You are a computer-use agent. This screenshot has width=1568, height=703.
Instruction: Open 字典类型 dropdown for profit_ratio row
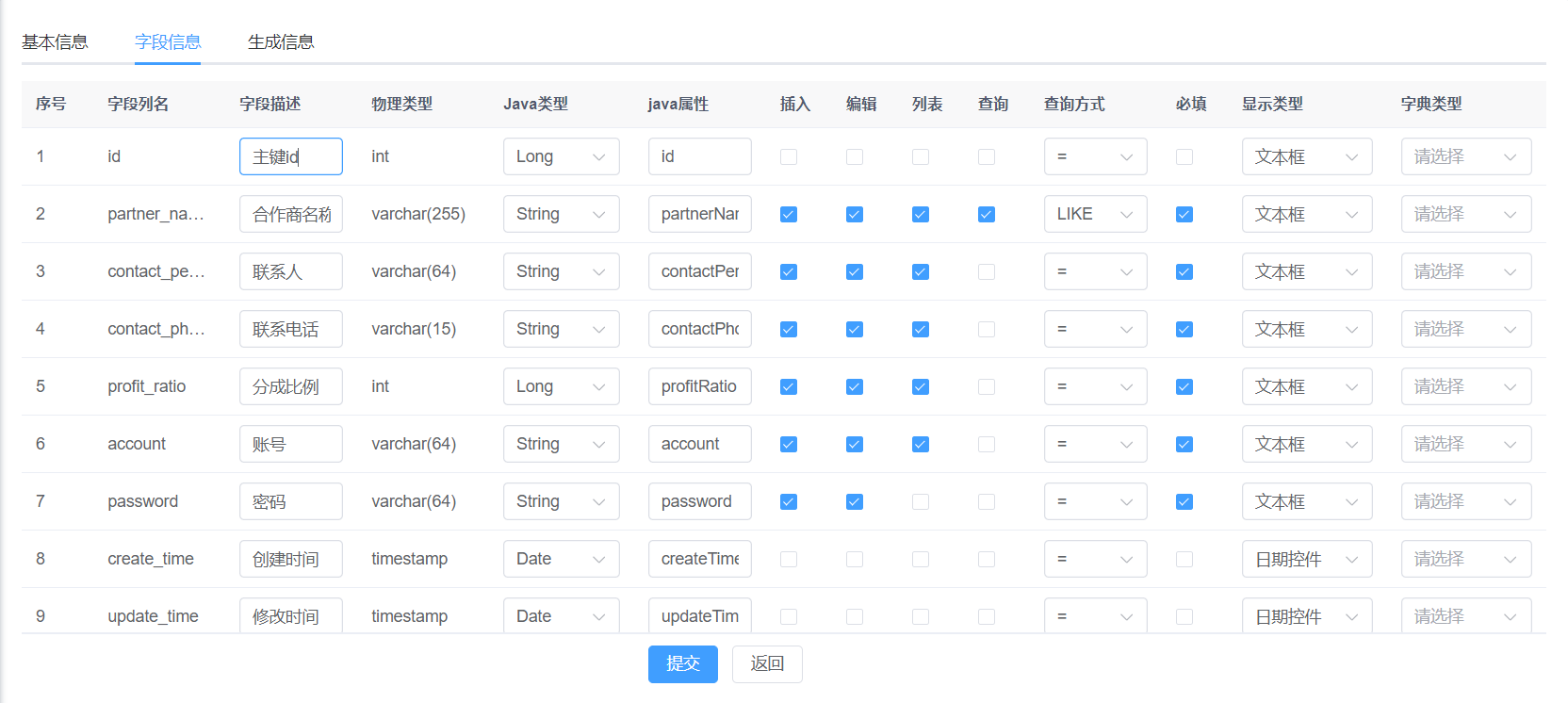1466,386
